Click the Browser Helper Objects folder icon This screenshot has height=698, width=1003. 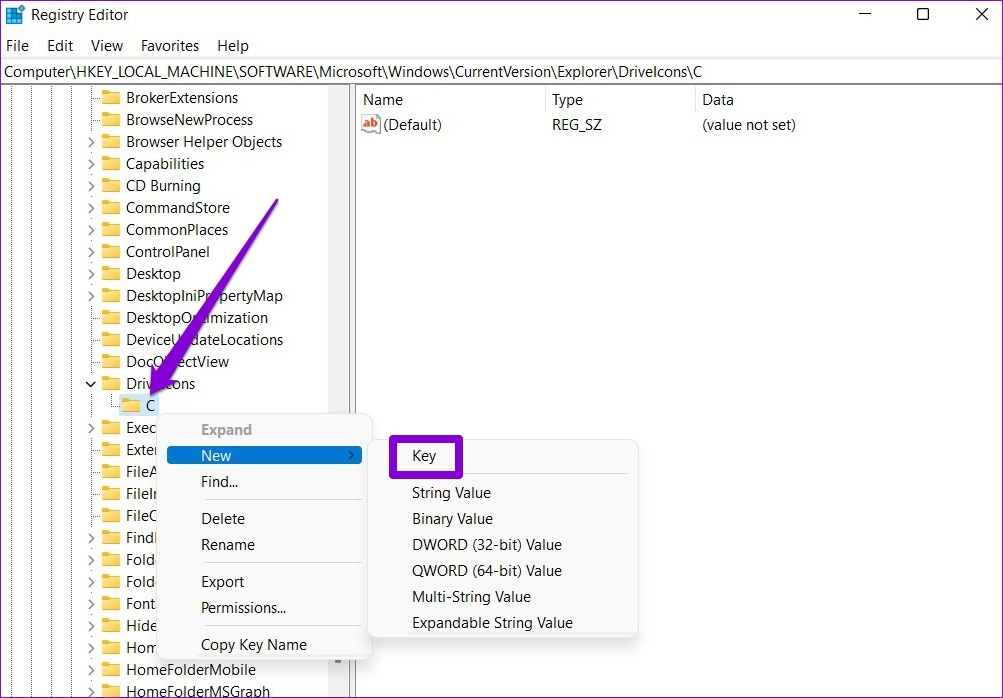click(x=111, y=141)
